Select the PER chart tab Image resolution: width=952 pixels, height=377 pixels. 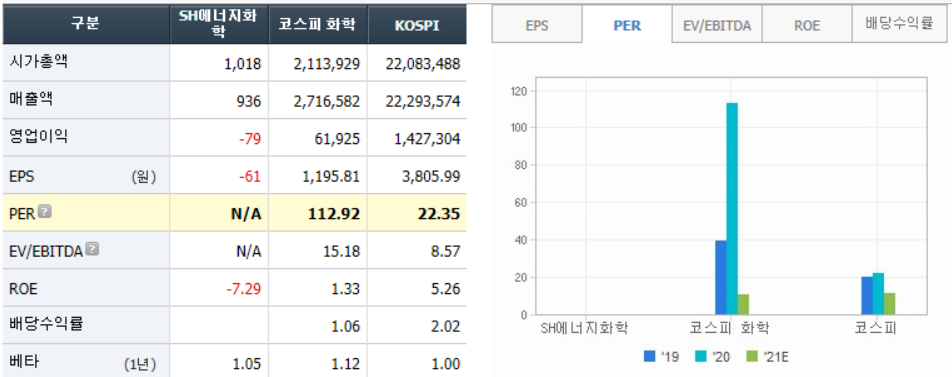627,25
